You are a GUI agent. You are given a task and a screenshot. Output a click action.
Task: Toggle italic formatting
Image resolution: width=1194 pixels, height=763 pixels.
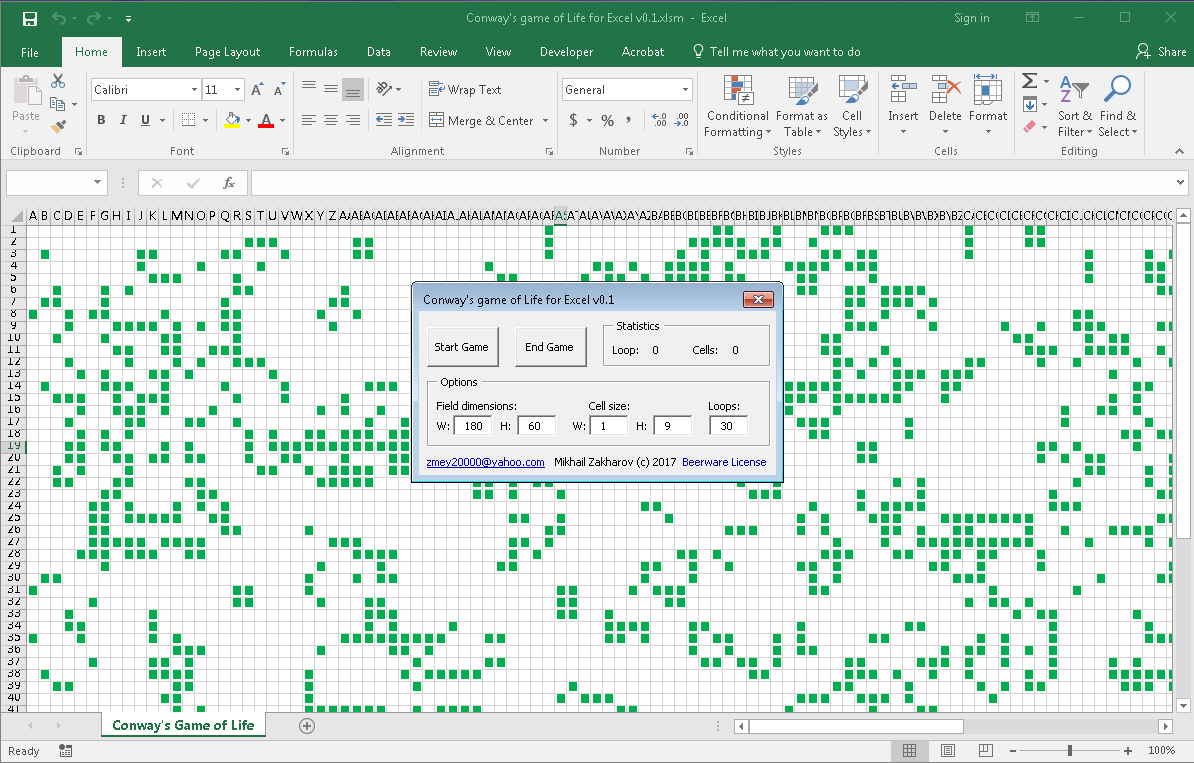coord(123,120)
